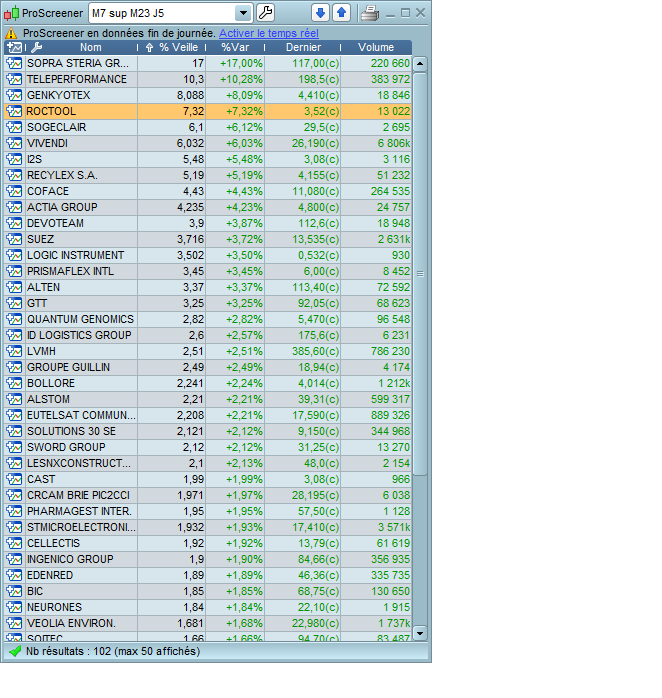The width and height of the screenshot is (662, 698).
Task: Sort by the Volume column
Action: pyautogui.click(x=376, y=47)
